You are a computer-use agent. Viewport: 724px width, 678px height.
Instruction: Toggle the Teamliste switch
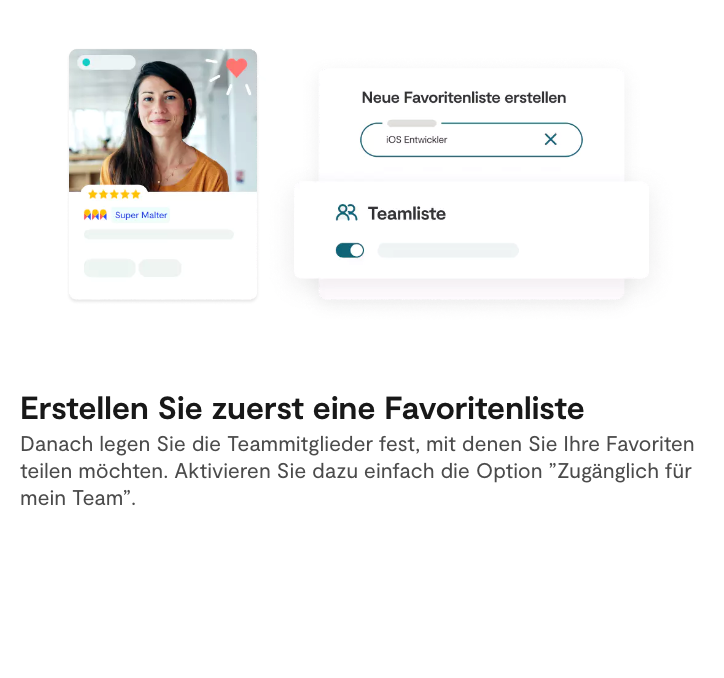point(350,250)
